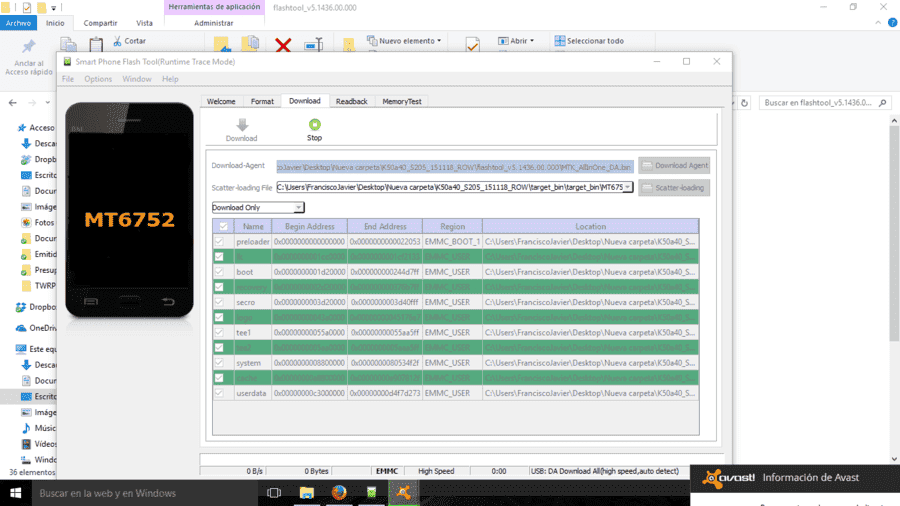Click the copy icon in Explorer ribbon
Screen dimensions: 900x506
pos(68,44)
